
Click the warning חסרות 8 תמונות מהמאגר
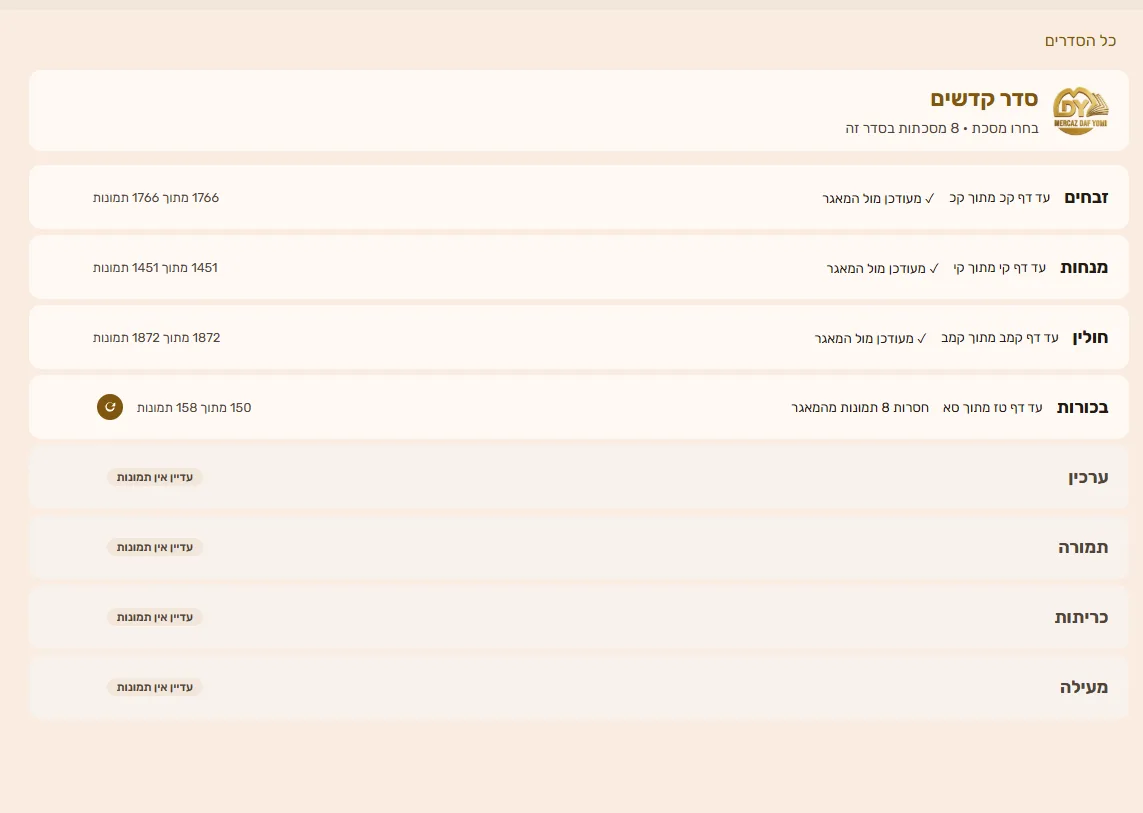[x=860, y=408]
